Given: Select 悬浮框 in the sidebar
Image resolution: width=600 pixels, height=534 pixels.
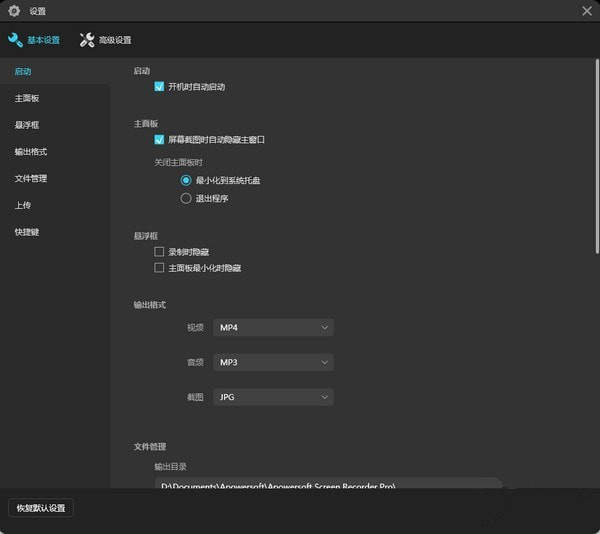Looking at the screenshot, I should point(28,125).
